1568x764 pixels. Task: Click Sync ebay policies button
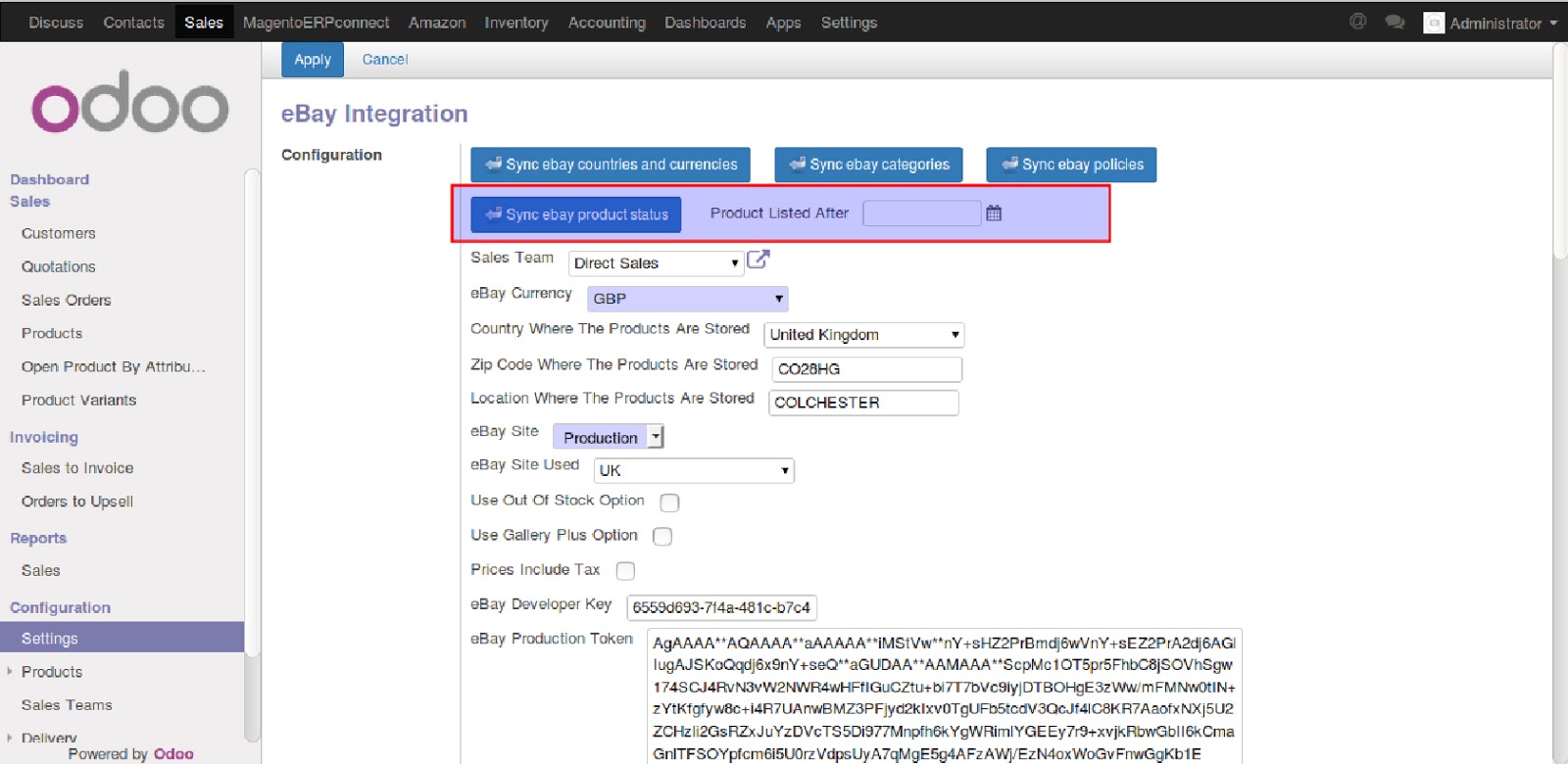[1071, 165]
